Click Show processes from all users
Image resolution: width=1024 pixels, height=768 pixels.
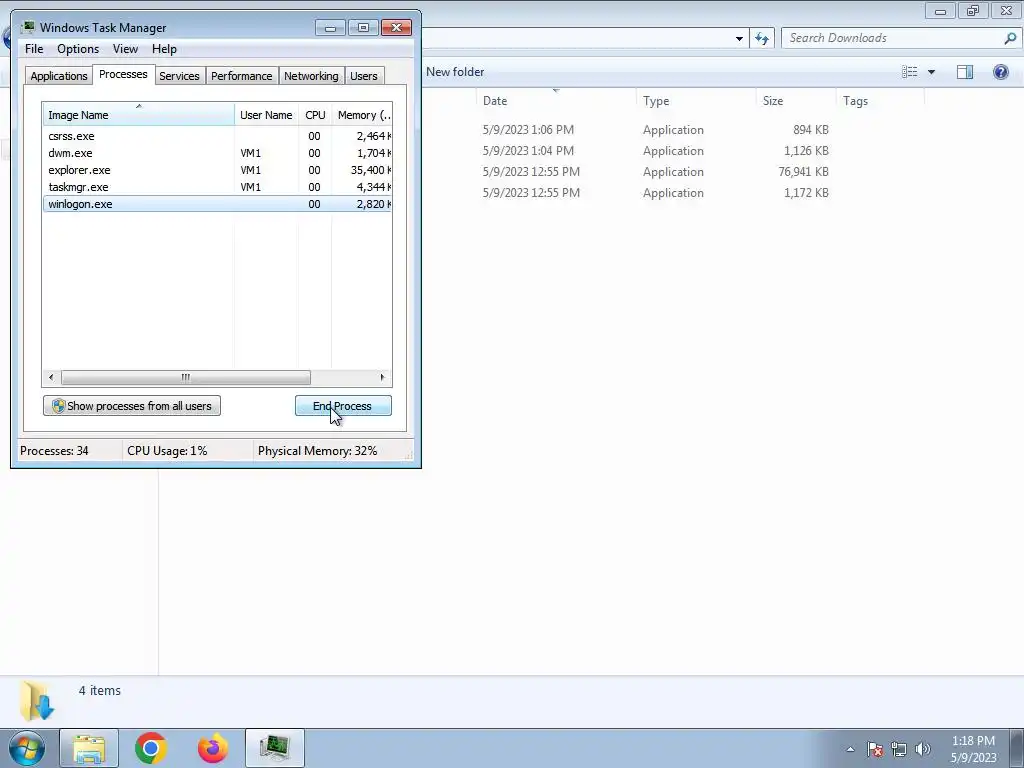[132, 406]
